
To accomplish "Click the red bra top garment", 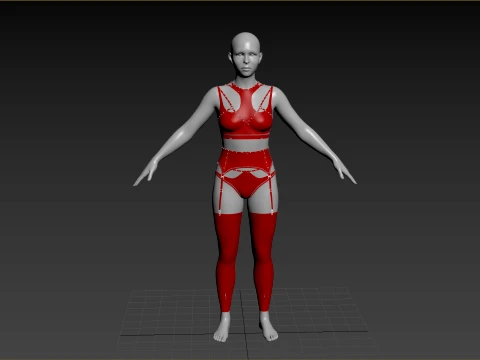I will [x=246, y=111].
